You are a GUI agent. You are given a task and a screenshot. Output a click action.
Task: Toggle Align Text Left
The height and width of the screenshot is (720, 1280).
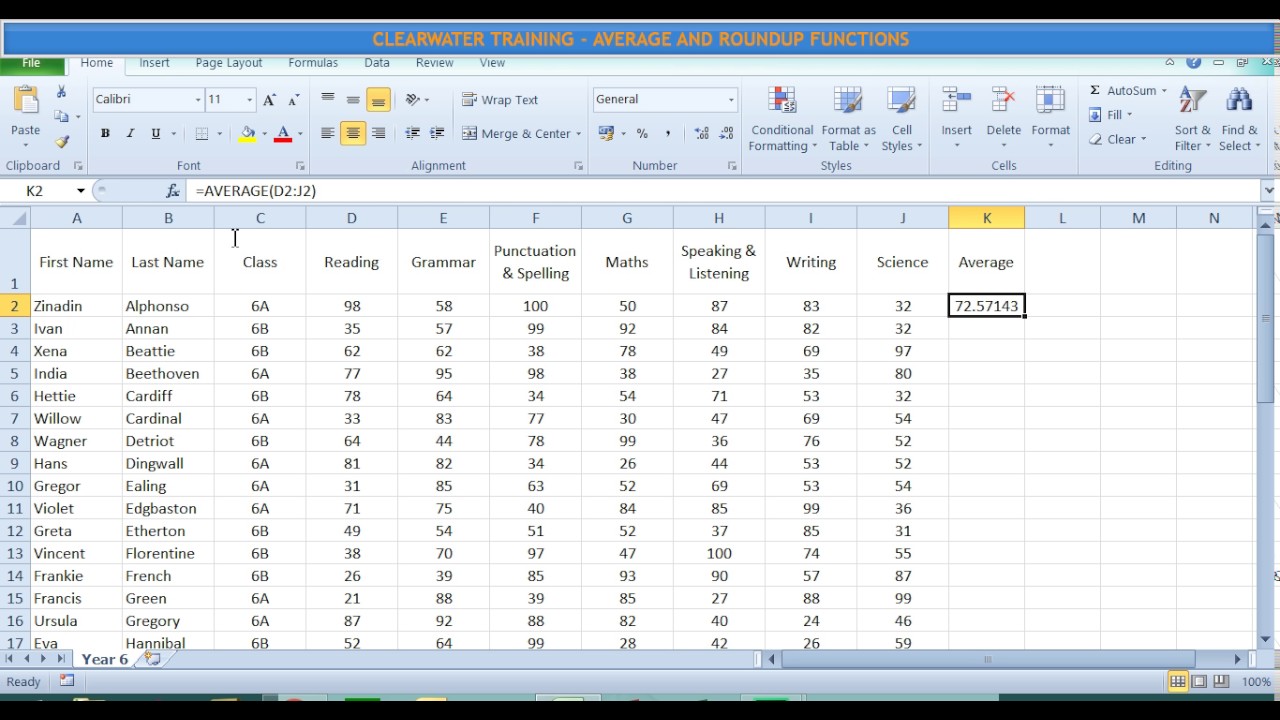328,133
